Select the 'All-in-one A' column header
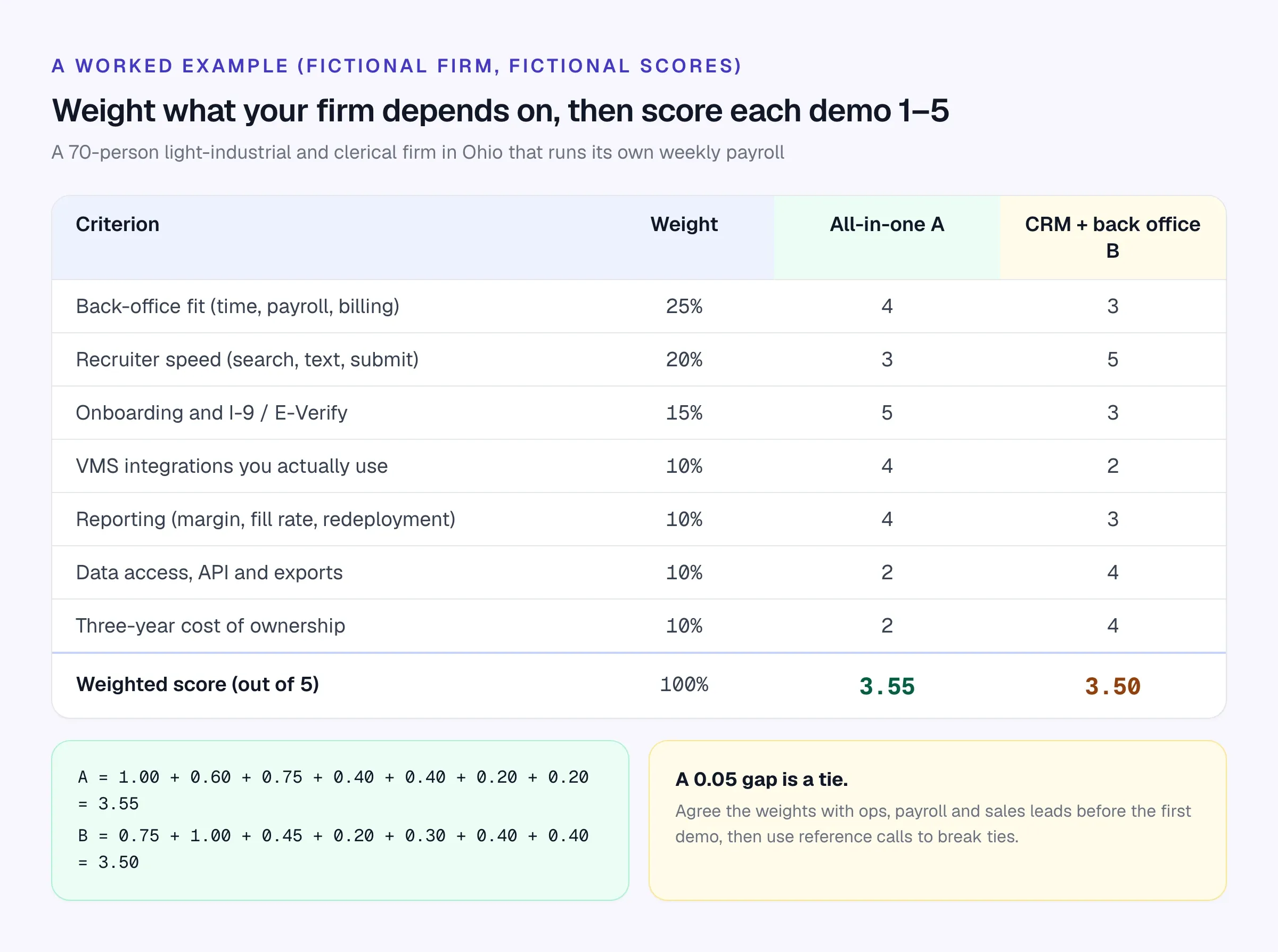 [x=886, y=224]
